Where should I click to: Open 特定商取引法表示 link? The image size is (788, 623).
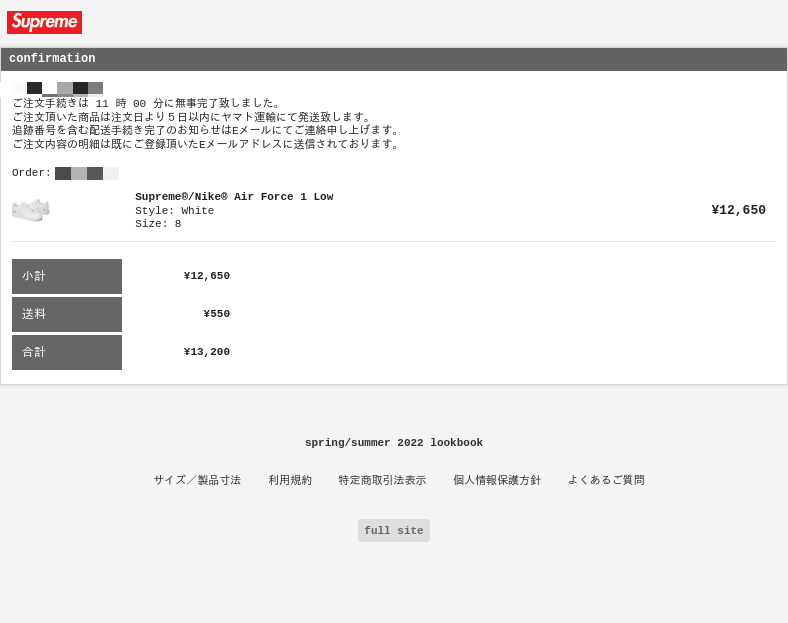pos(382,480)
